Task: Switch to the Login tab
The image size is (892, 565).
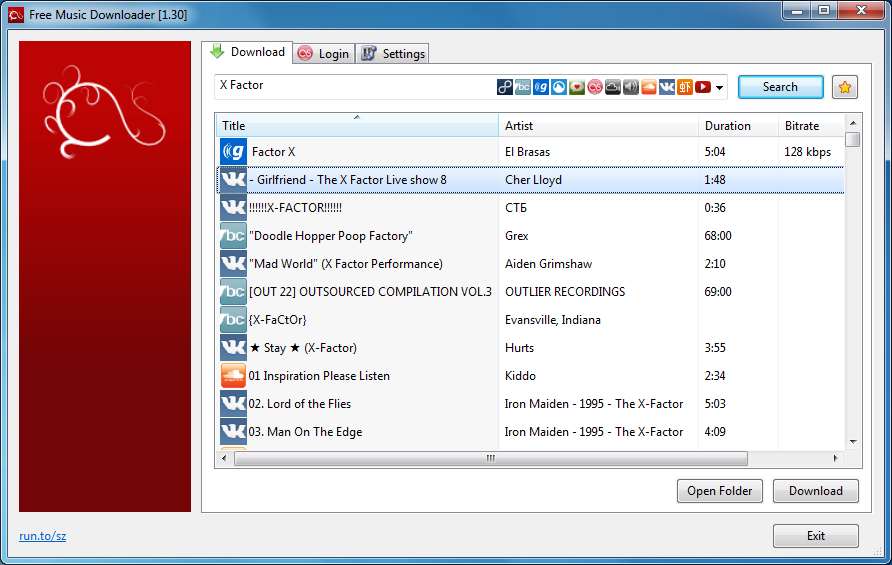Action: tap(324, 53)
